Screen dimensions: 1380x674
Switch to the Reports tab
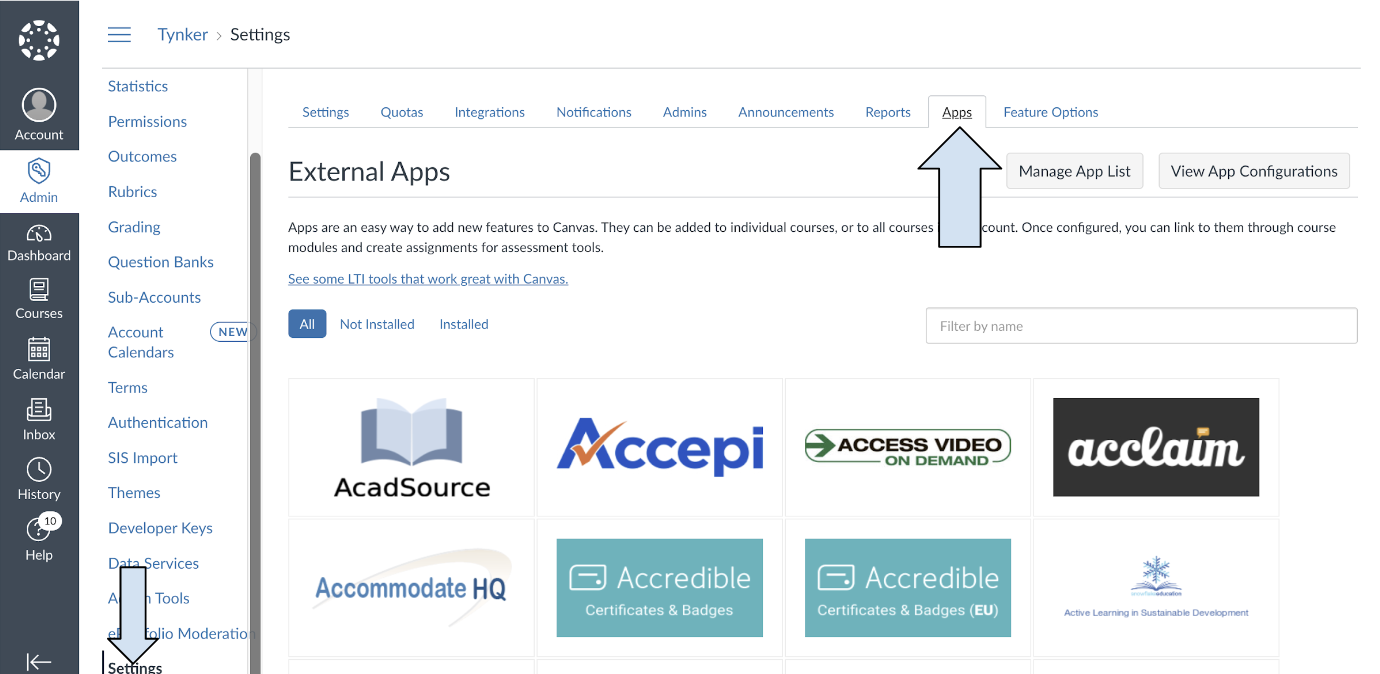click(888, 112)
